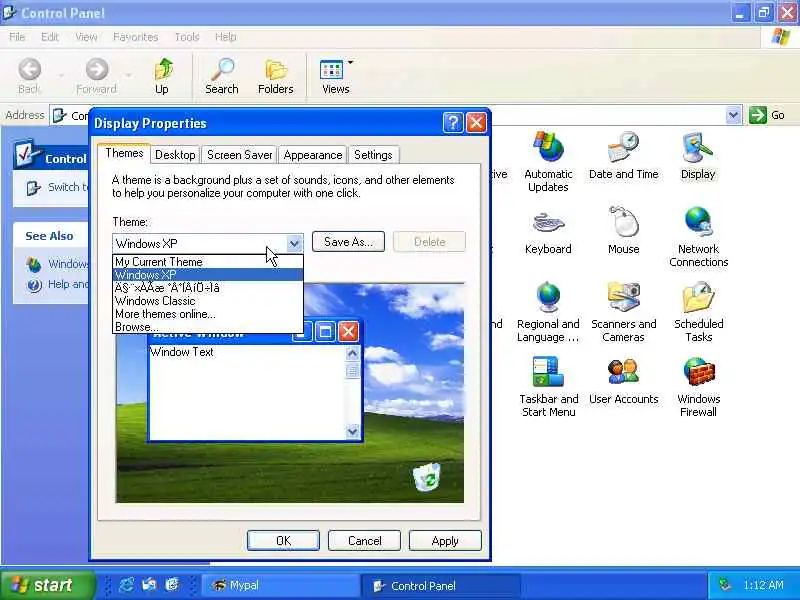The image size is (800, 600).
Task: Collapse the Theme dropdown arrow
Action: coord(294,243)
